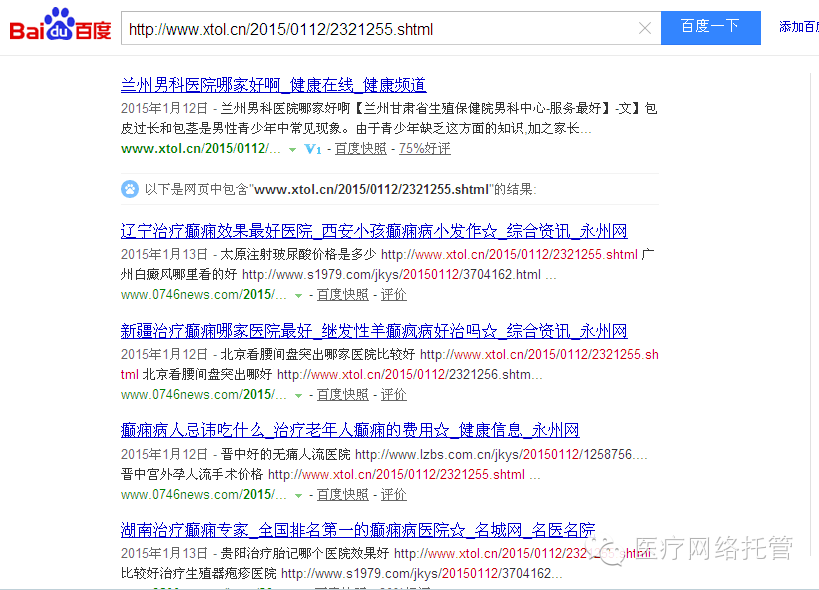Click snippet text 比较好治疗生殖器疱疹医院
The height and width of the screenshot is (590, 819).
point(198,573)
